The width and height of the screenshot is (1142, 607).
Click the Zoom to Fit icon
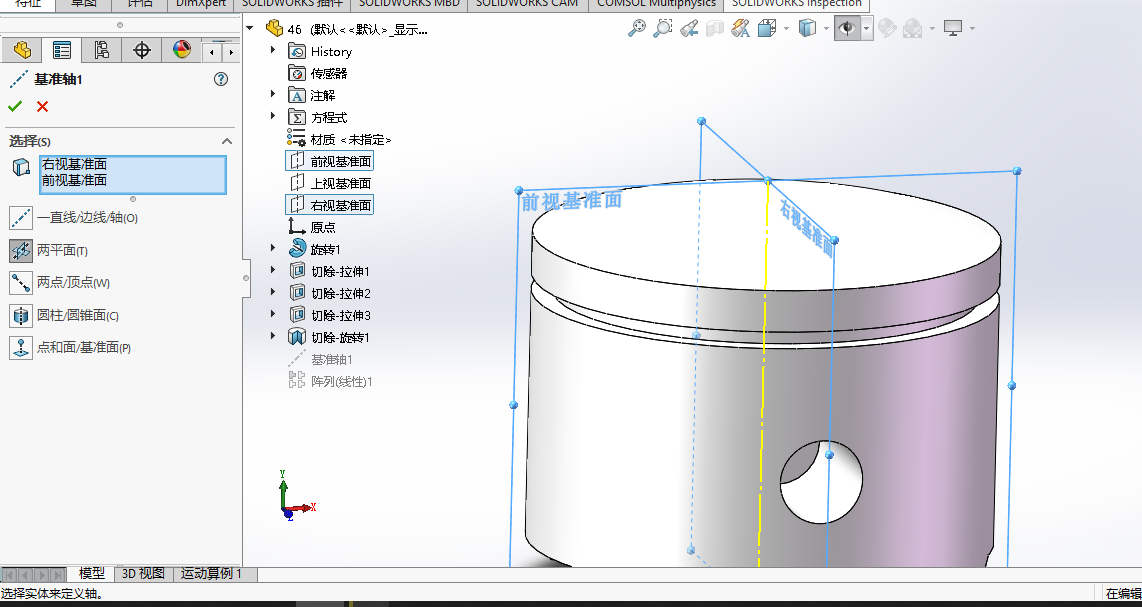(x=637, y=28)
